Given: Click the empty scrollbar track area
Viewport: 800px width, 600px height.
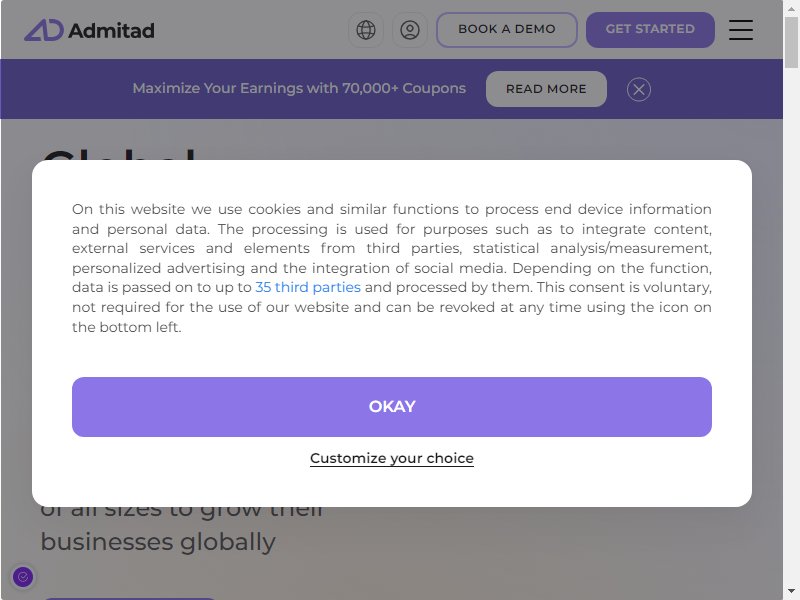Looking at the screenshot, I should [x=791, y=327].
